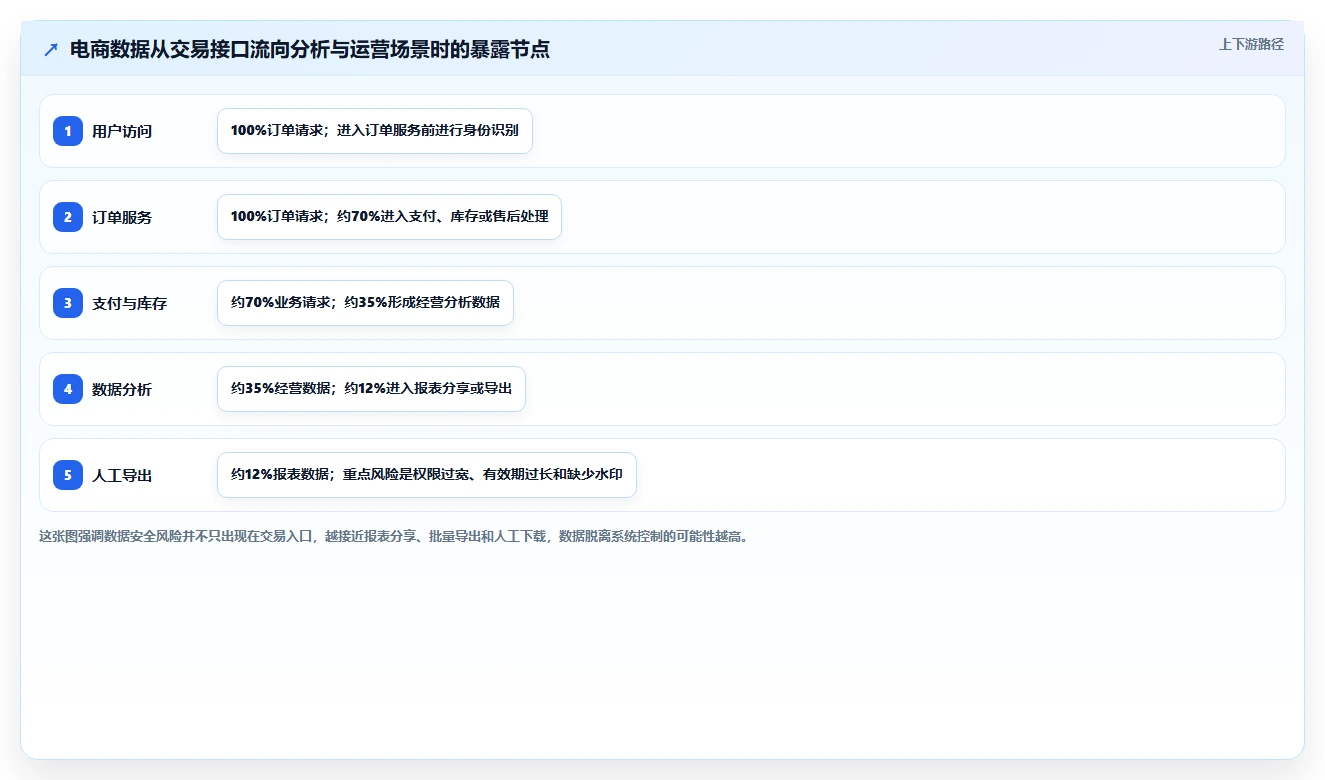This screenshot has width=1325, height=780.
Task: Click the 进入订单服务前进行身份识别 description box
Action: click(375, 131)
